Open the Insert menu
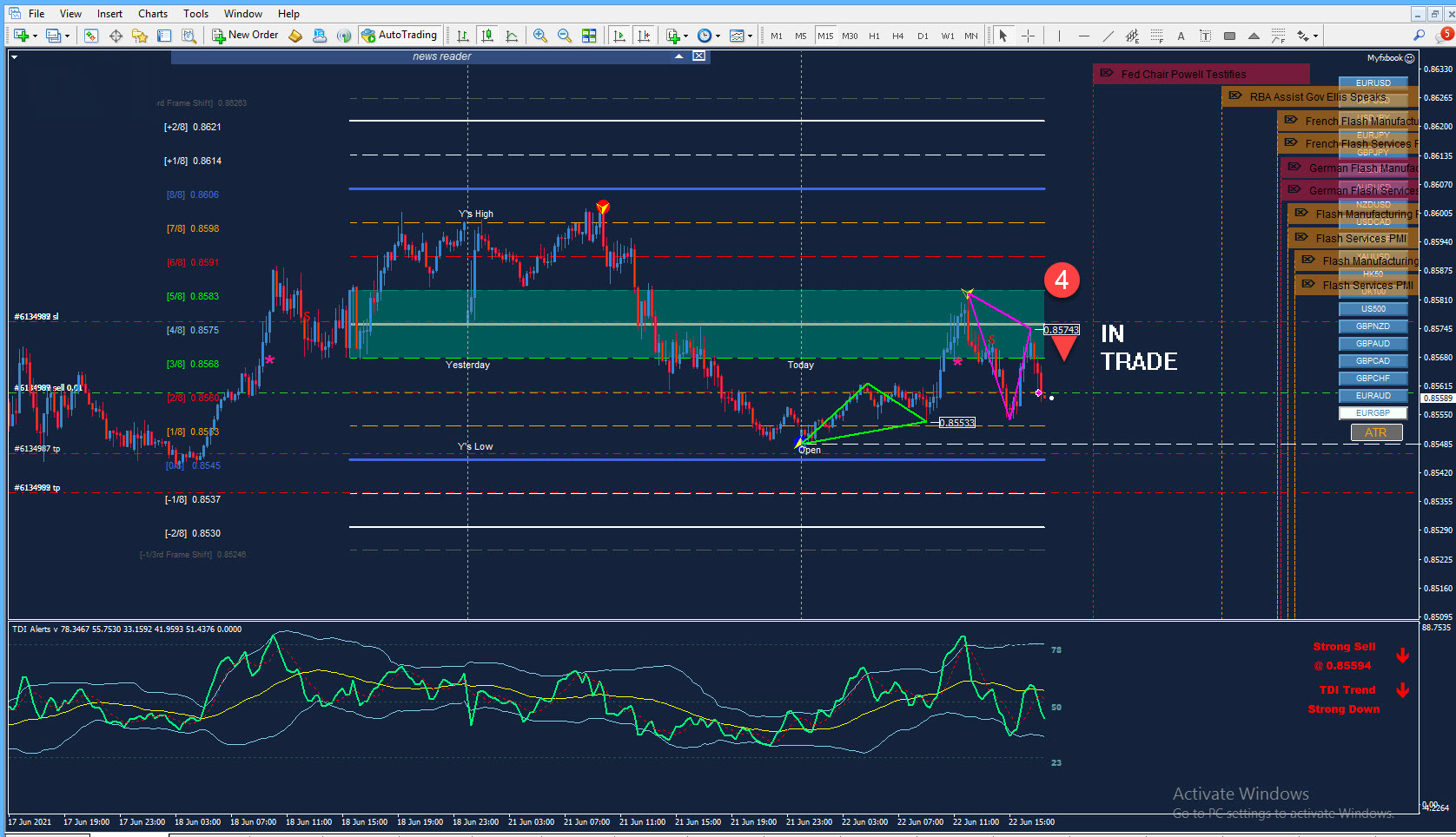This screenshot has width=1456, height=837. 109,13
